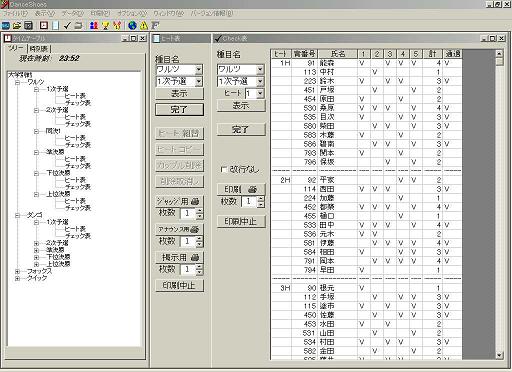This screenshot has height=372, width=512.
Task: Click the first blue toolbar icon
Action: tap(6, 25)
